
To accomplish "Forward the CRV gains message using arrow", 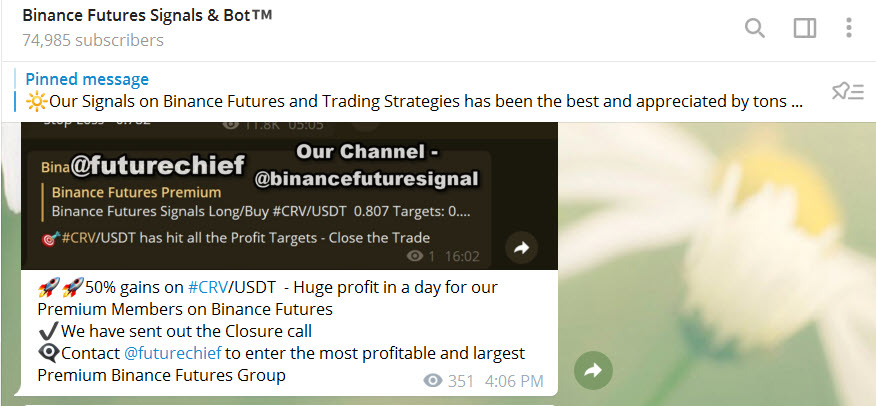I will coord(593,371).
